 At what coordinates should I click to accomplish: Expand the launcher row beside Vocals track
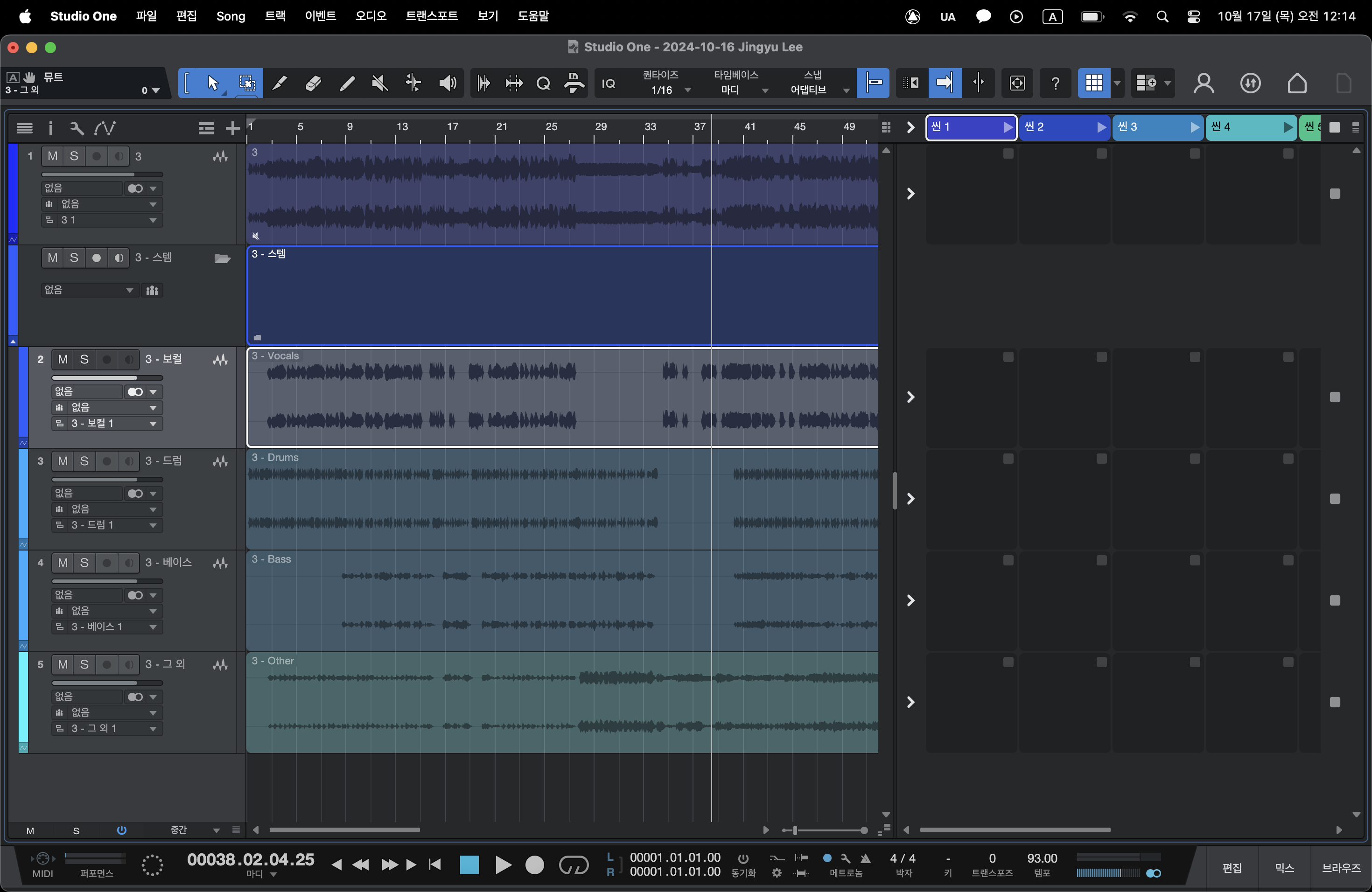coord(910,397)
